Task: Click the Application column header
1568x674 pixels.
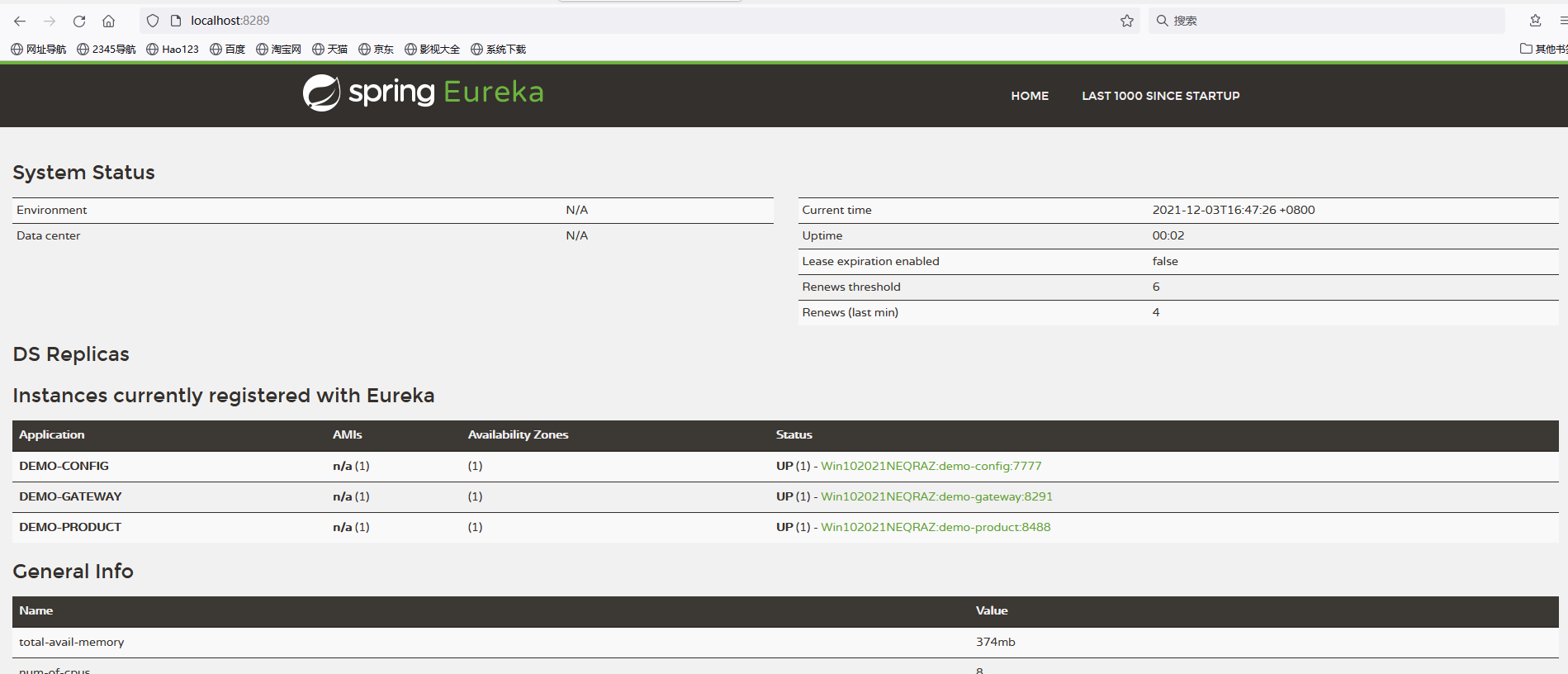Action: pyautogui.click(x=52, y=434)
